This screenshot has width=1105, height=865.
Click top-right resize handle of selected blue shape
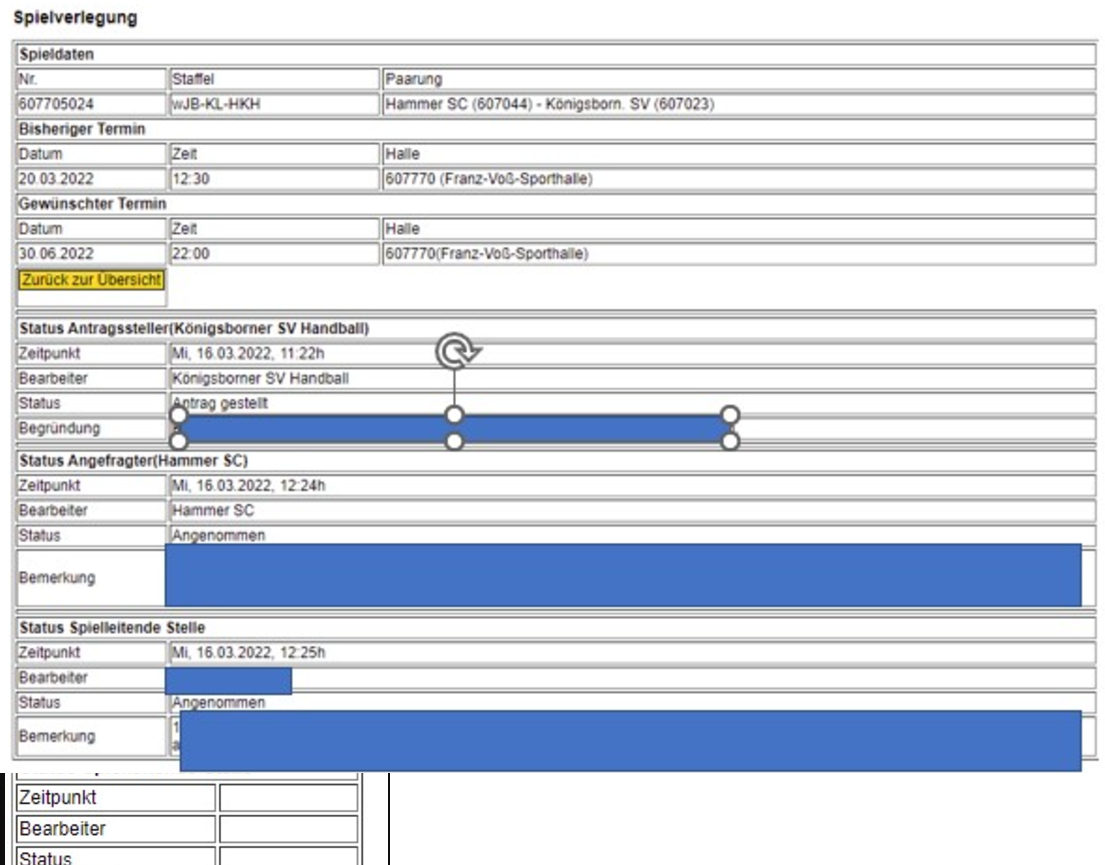click(x=730, y=414)
